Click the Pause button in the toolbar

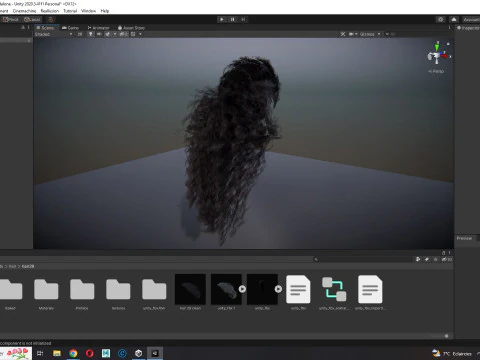click(x=232, y=19)
